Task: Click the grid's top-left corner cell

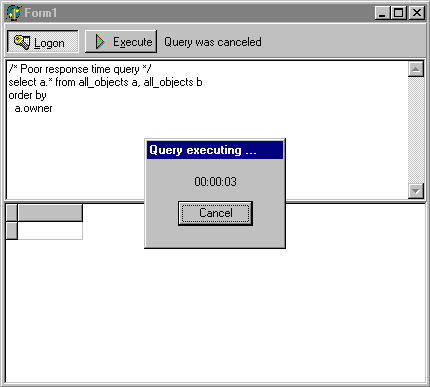Action: (x=12, y=213)
